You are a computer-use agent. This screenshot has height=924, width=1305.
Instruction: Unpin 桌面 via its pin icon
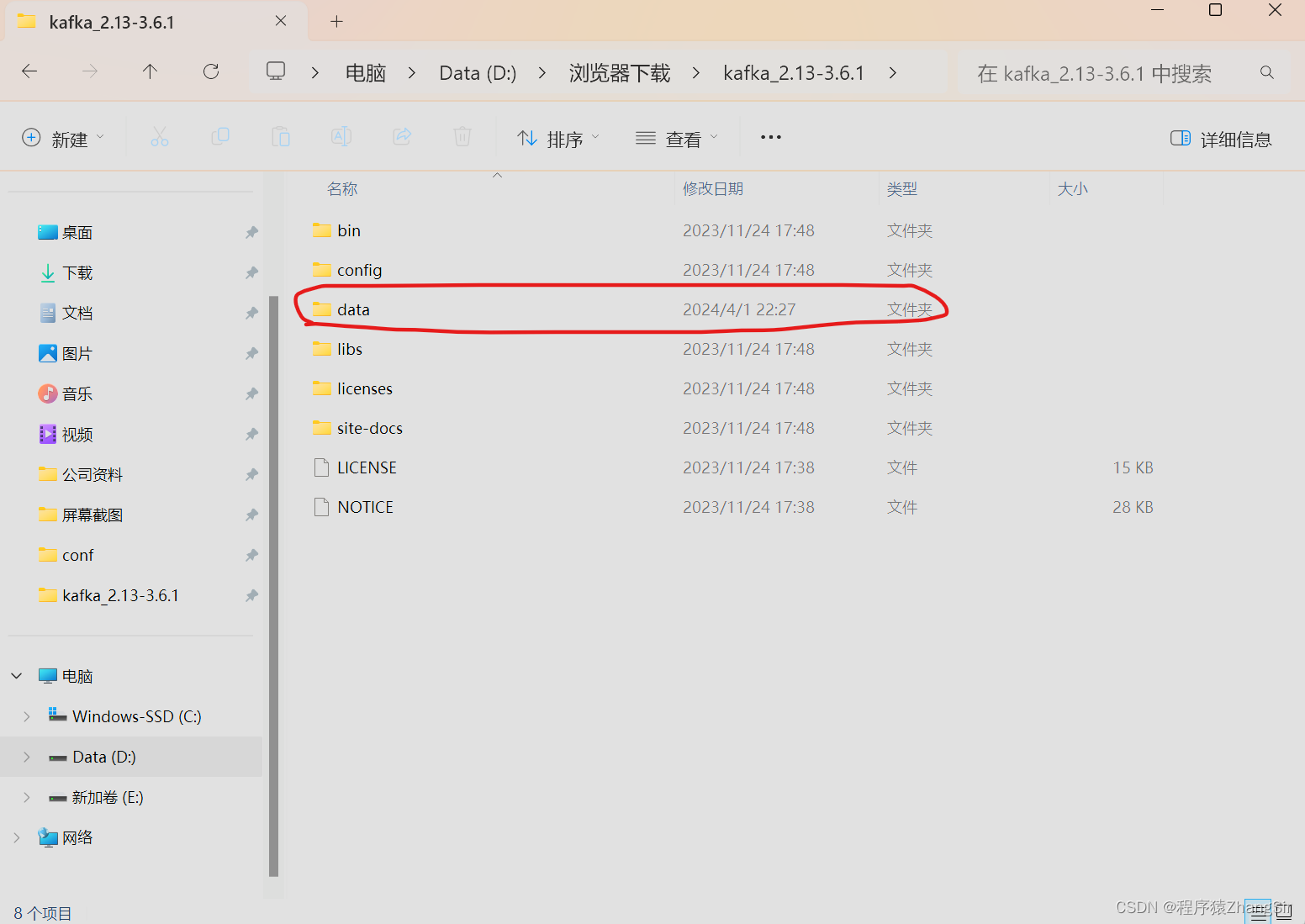tap(251, 232)
